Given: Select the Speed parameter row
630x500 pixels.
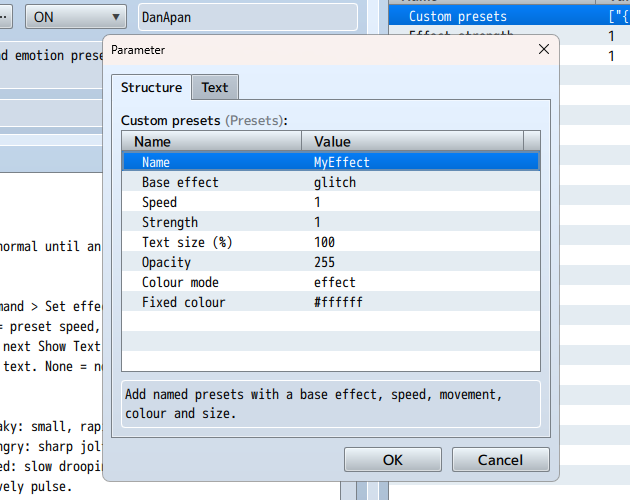Looking at the screenshot, I should [331, 202].
